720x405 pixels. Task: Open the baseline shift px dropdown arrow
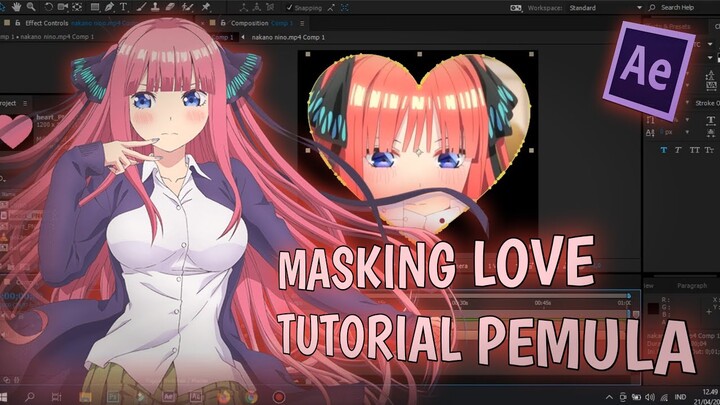tap(687, 132)
